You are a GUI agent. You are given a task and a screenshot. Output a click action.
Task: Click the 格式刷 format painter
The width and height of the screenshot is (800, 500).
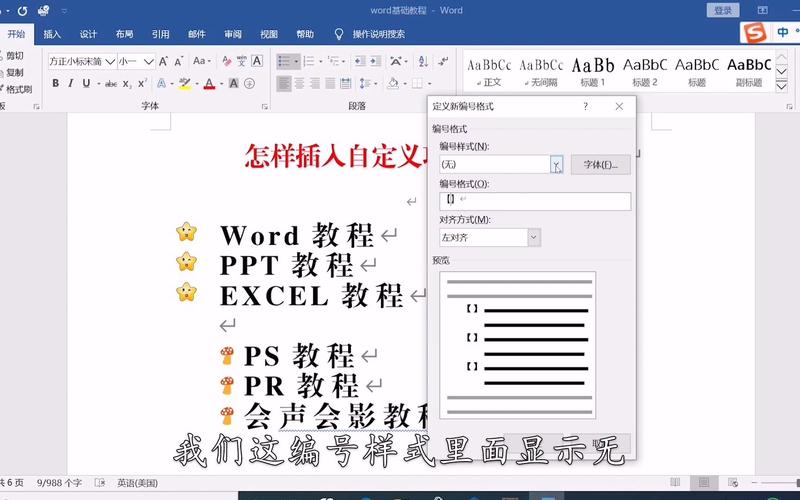pos(16,89)
